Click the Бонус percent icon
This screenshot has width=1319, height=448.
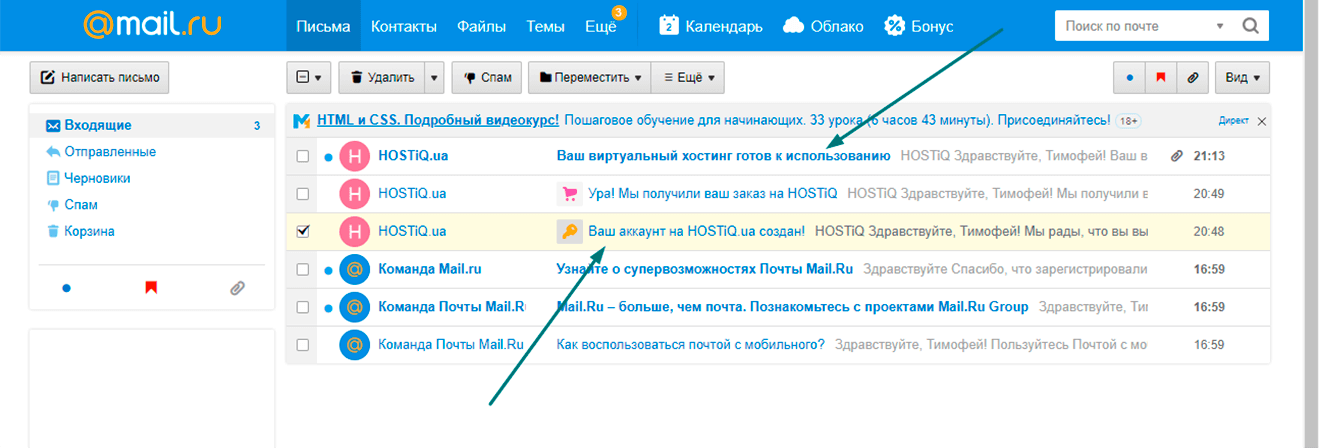895,26
